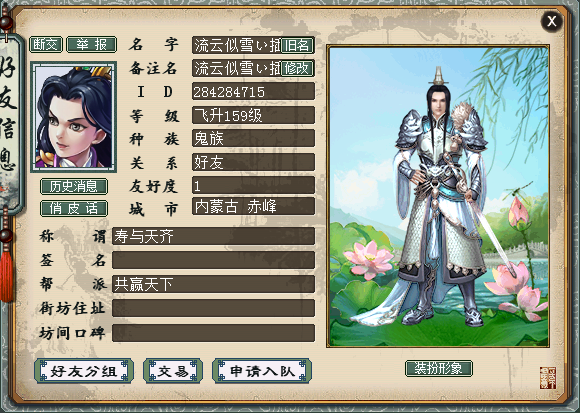580x413 pixels.
Task: Click the 断交 unfriend button
Action: (x=46, y=45)
